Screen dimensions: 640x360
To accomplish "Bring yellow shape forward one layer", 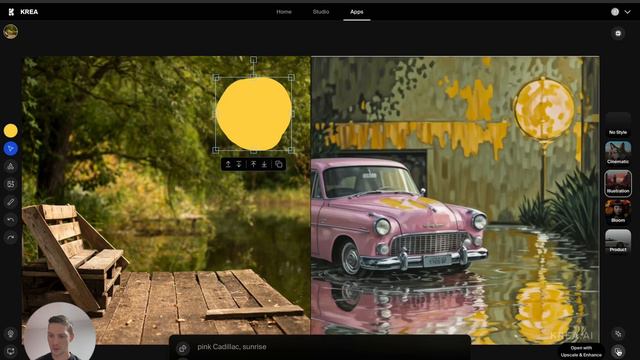I will [228, 164].
